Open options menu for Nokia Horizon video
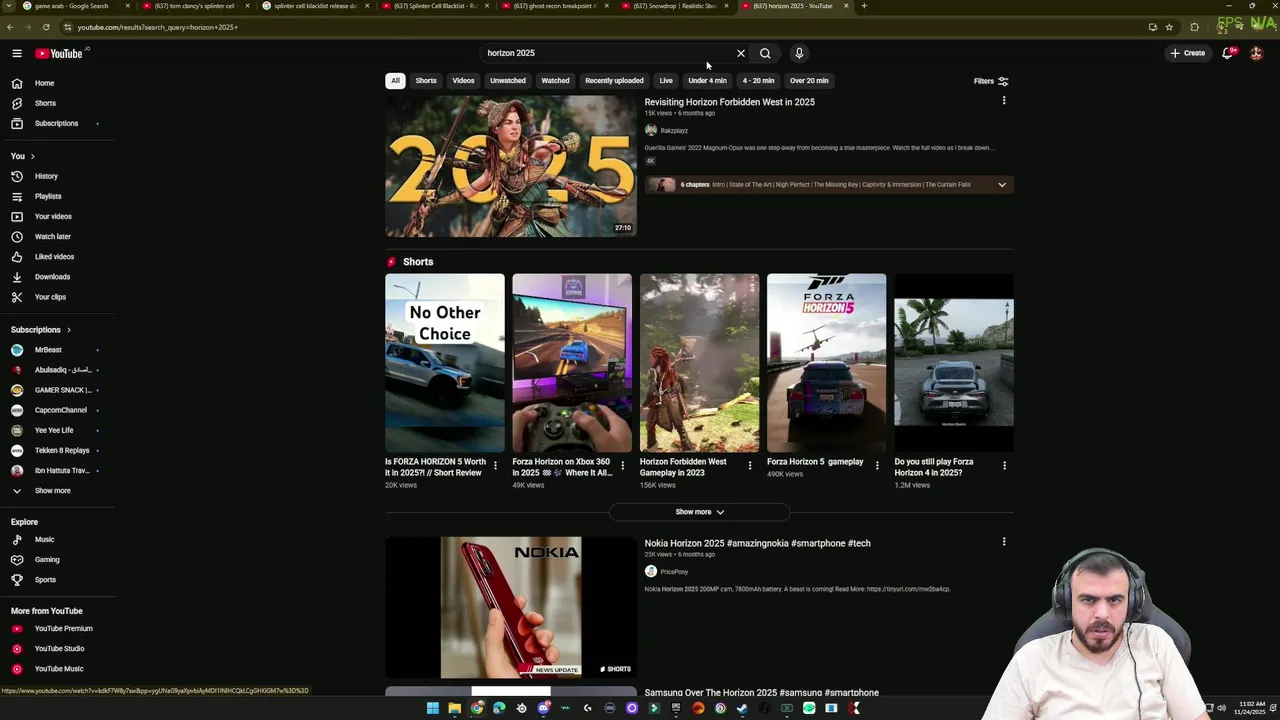 pyautogui.click(x=1004, y=542)
